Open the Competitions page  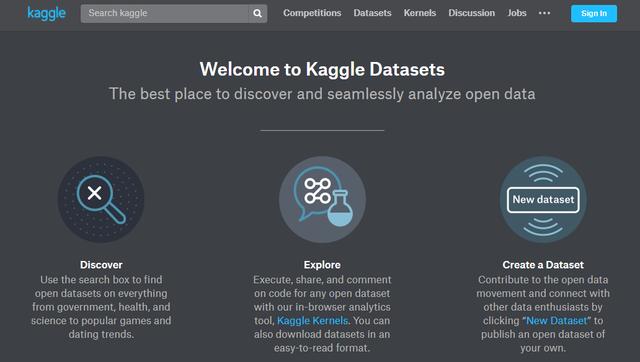tap(312, 13)
